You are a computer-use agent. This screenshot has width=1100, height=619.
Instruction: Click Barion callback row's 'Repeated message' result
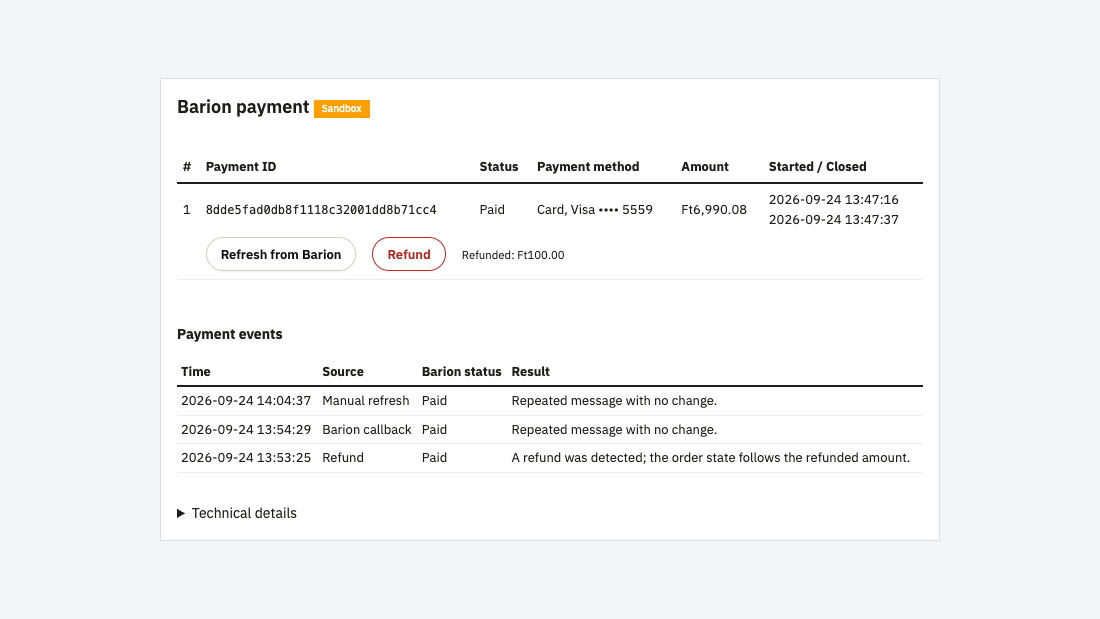pyautogui.click(x=614, y=430)
